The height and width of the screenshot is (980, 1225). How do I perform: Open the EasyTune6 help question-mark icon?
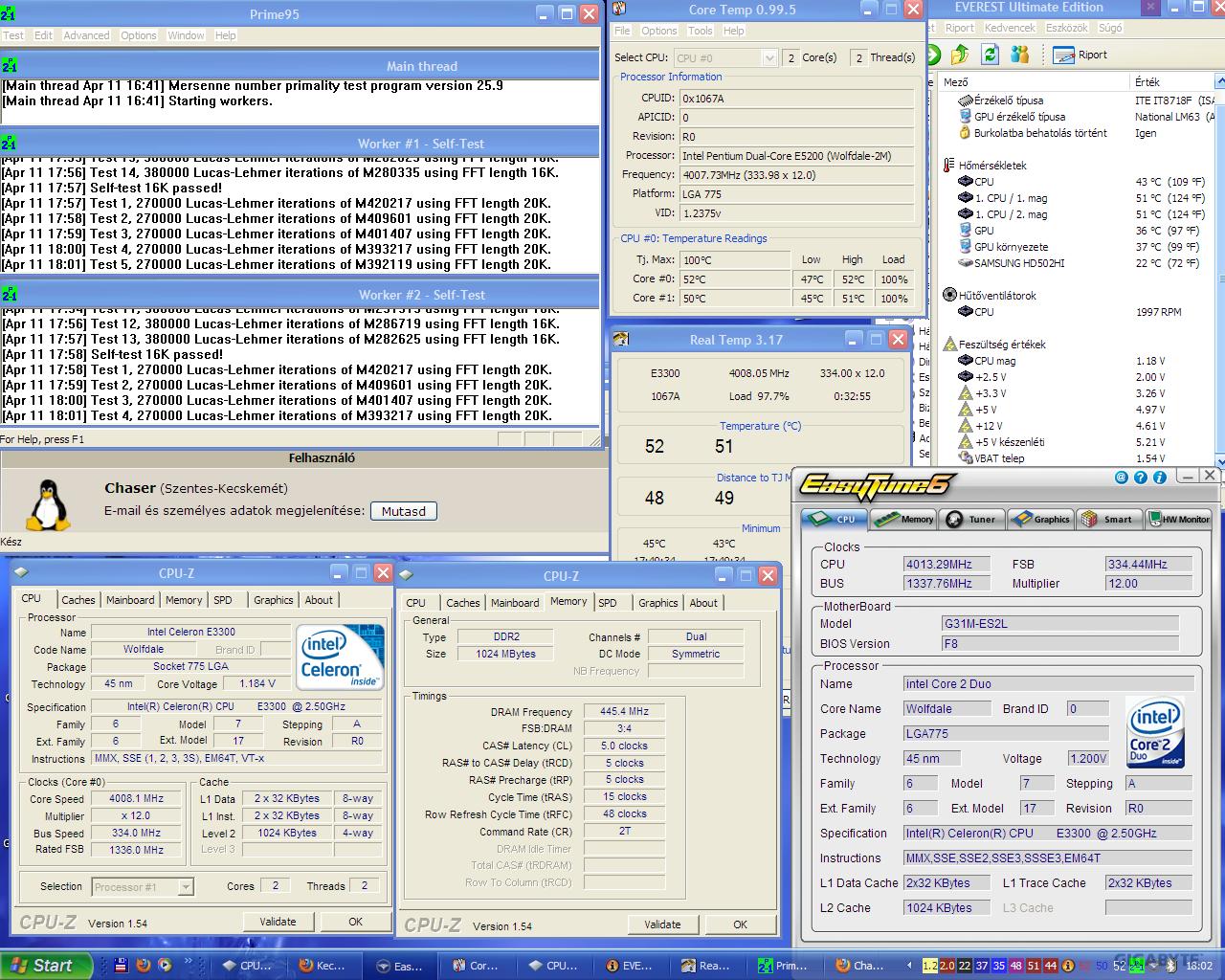(1141, 477)
